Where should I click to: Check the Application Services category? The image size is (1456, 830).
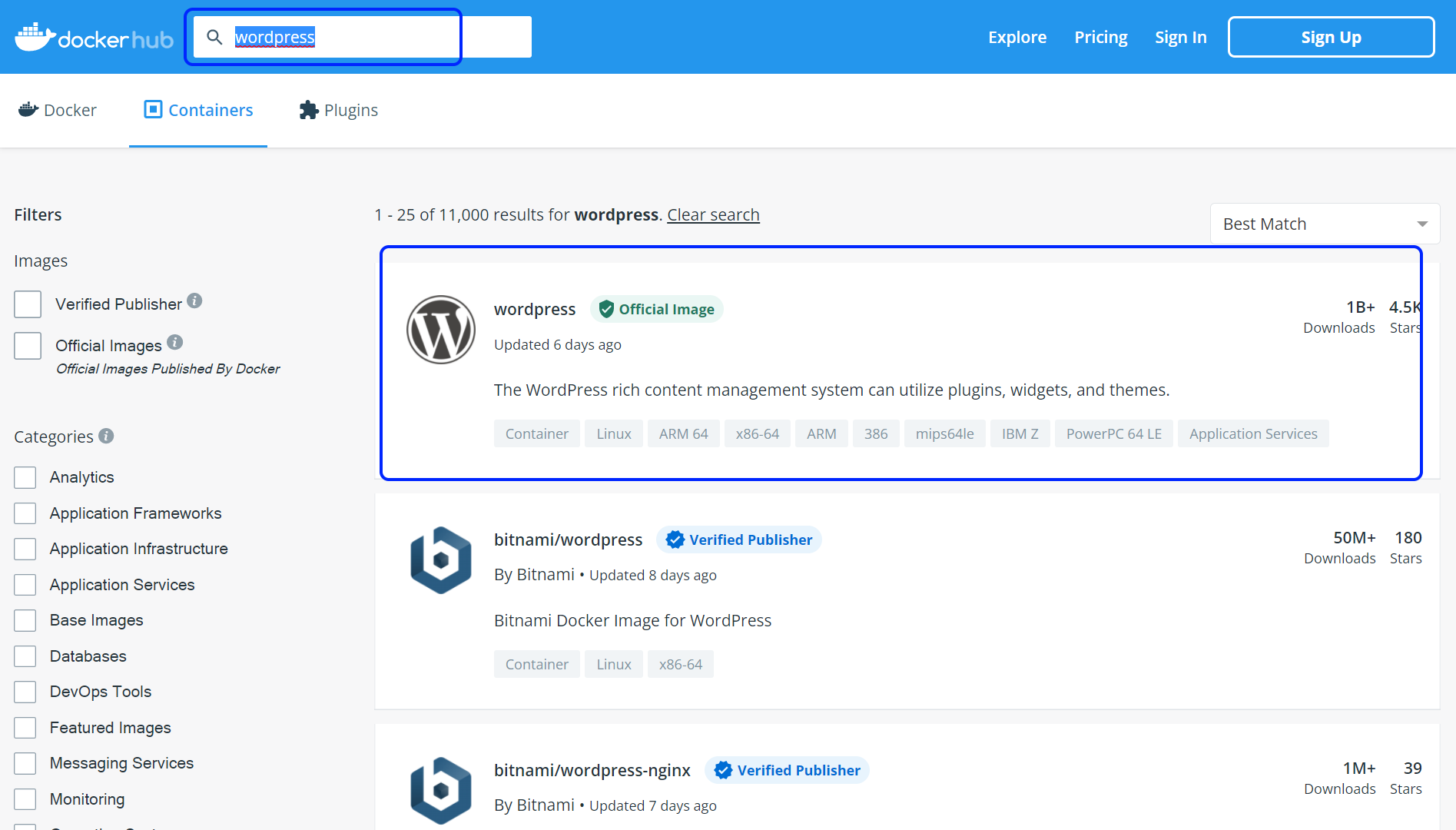[25, 585]
